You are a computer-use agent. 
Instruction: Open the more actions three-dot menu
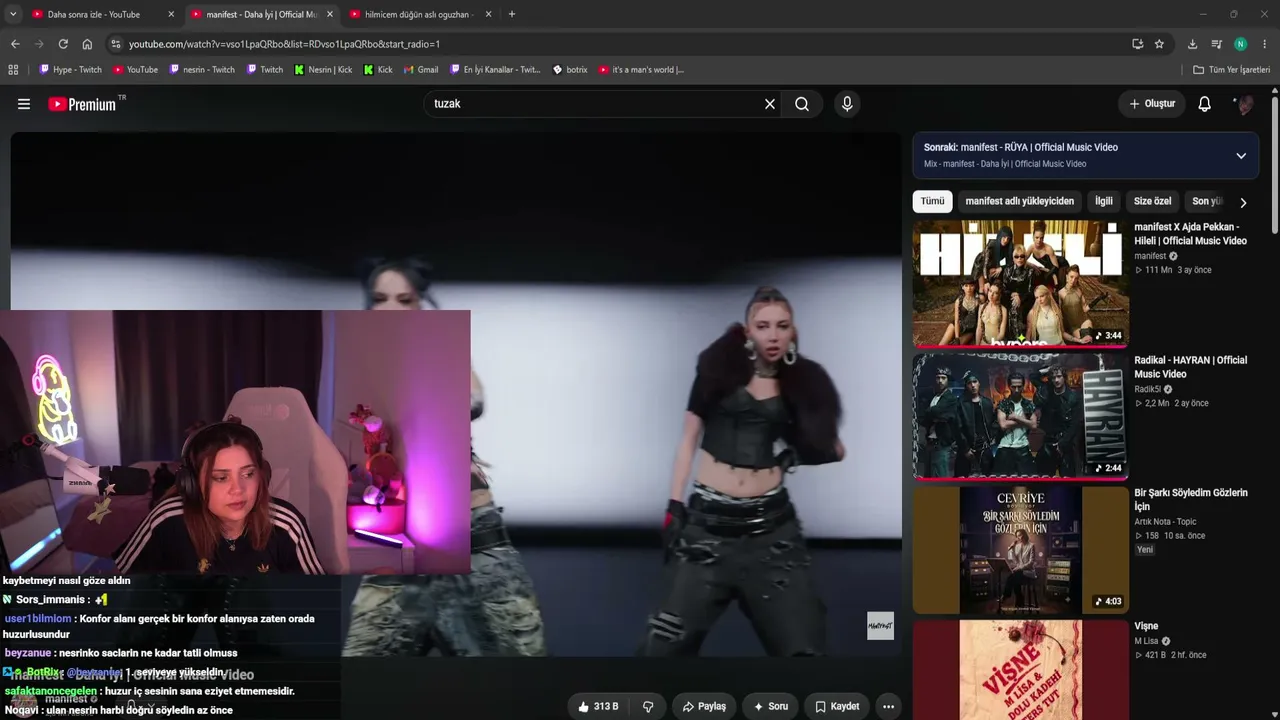click(888, 706)
